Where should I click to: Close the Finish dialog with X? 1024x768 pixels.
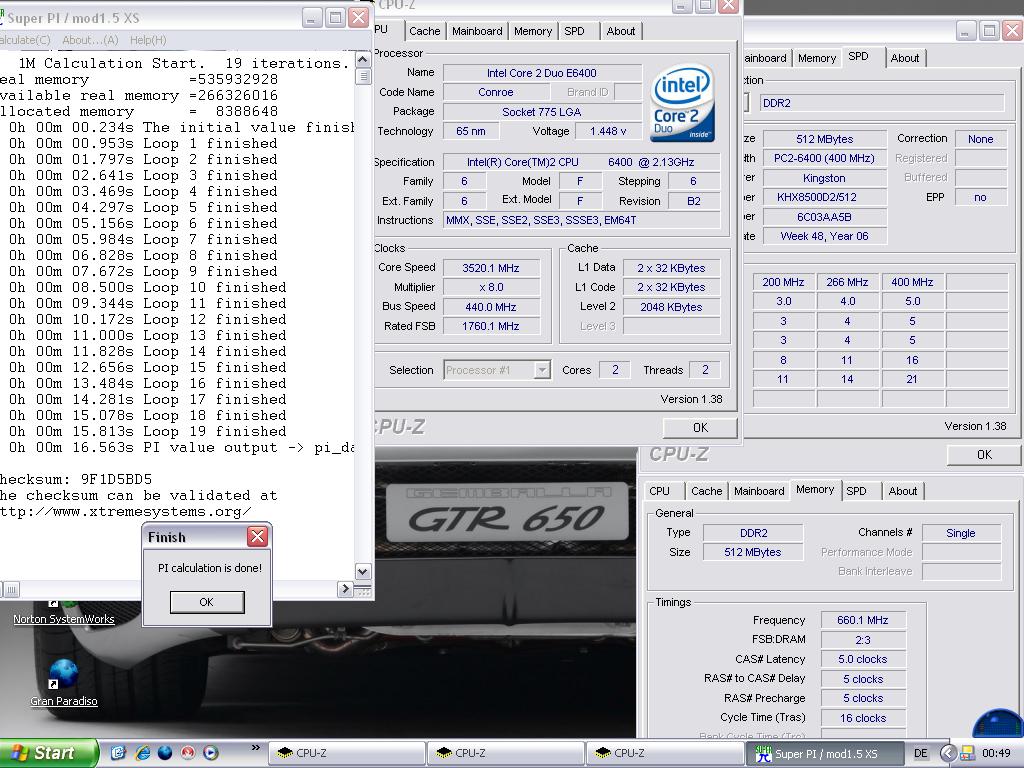point(257,537)
